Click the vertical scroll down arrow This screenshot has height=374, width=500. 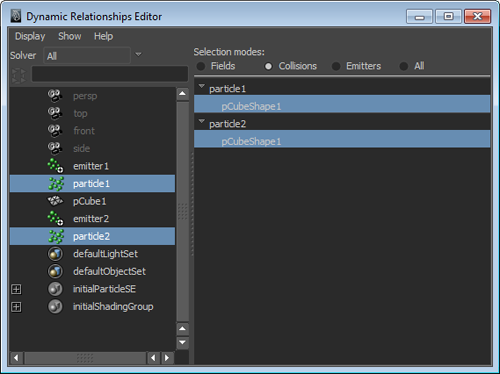[x=182, y=342]
